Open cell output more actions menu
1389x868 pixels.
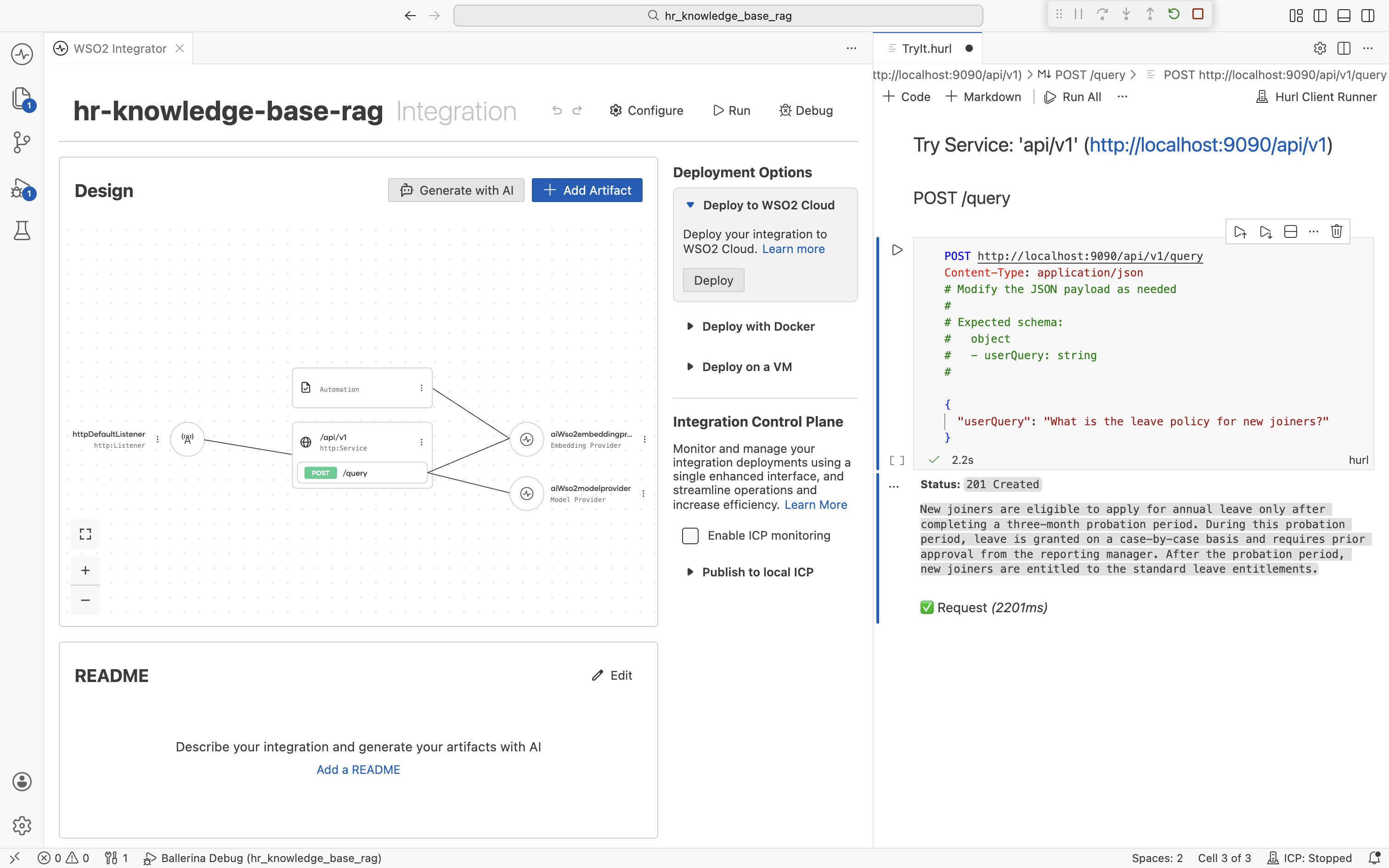coord(894,487)
